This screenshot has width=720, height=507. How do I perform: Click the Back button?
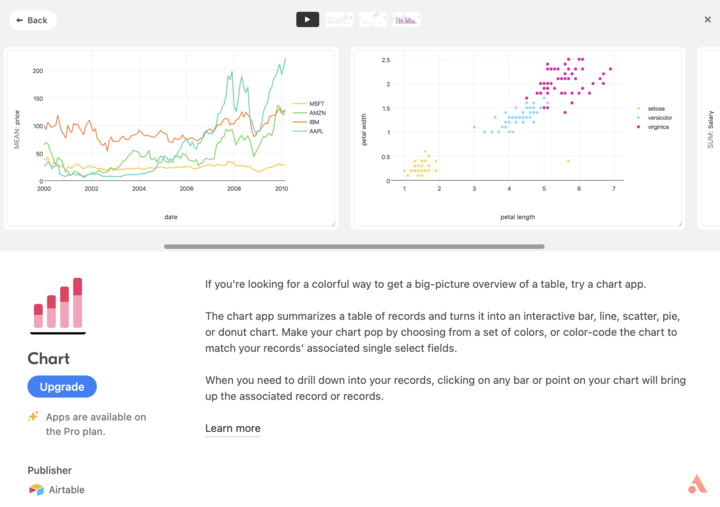coord(32,20)
